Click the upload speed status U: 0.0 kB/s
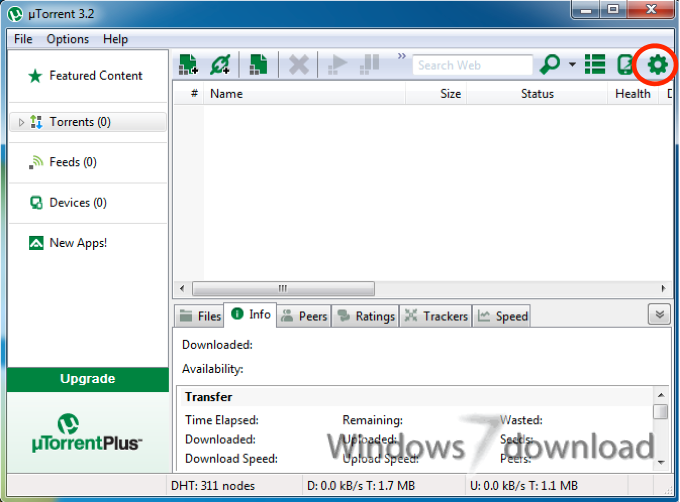 524,486
